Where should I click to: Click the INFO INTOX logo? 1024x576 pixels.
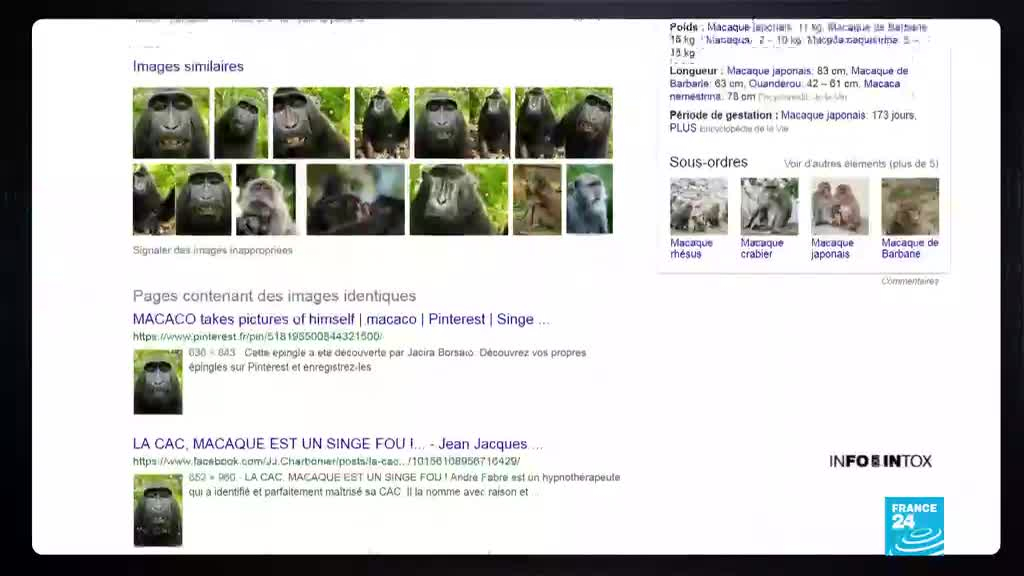tap(880, 461)
